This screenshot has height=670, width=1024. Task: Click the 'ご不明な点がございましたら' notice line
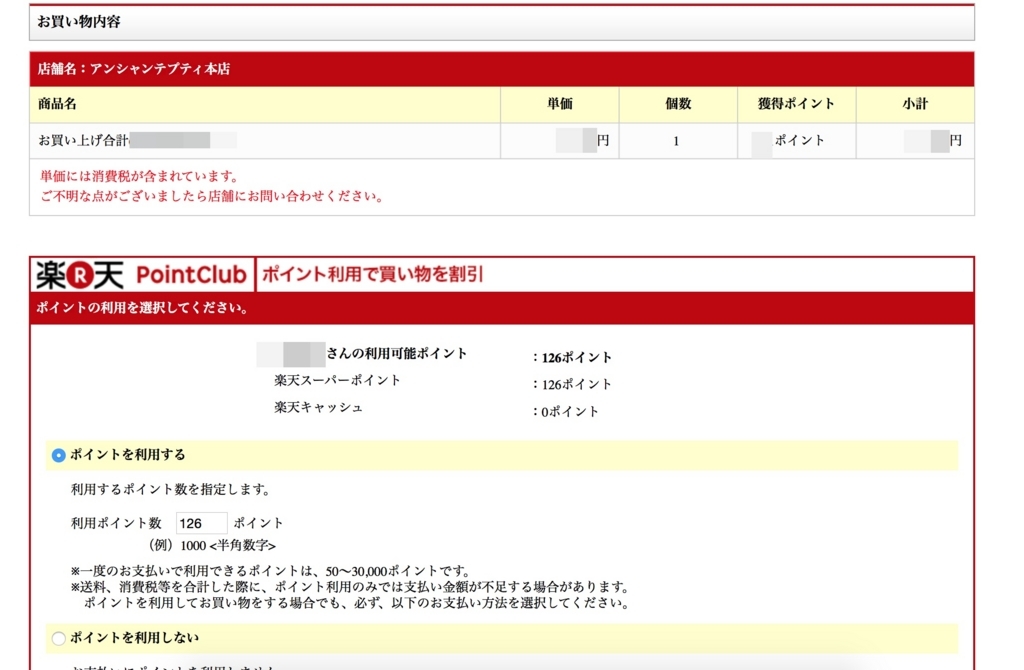(211, 196)
